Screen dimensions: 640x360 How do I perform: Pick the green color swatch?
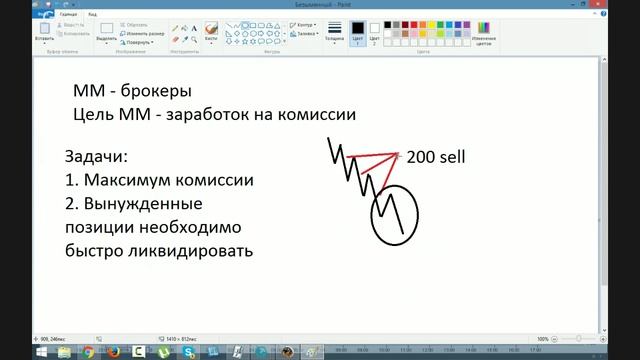[440, 25]
